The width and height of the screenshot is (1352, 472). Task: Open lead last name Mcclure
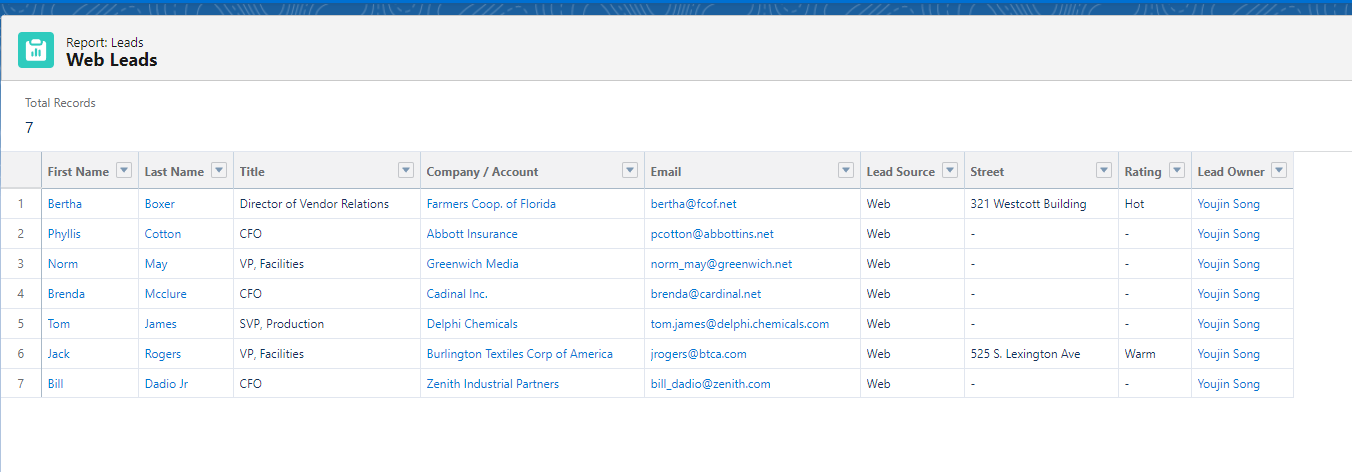[x=166, y=294]
